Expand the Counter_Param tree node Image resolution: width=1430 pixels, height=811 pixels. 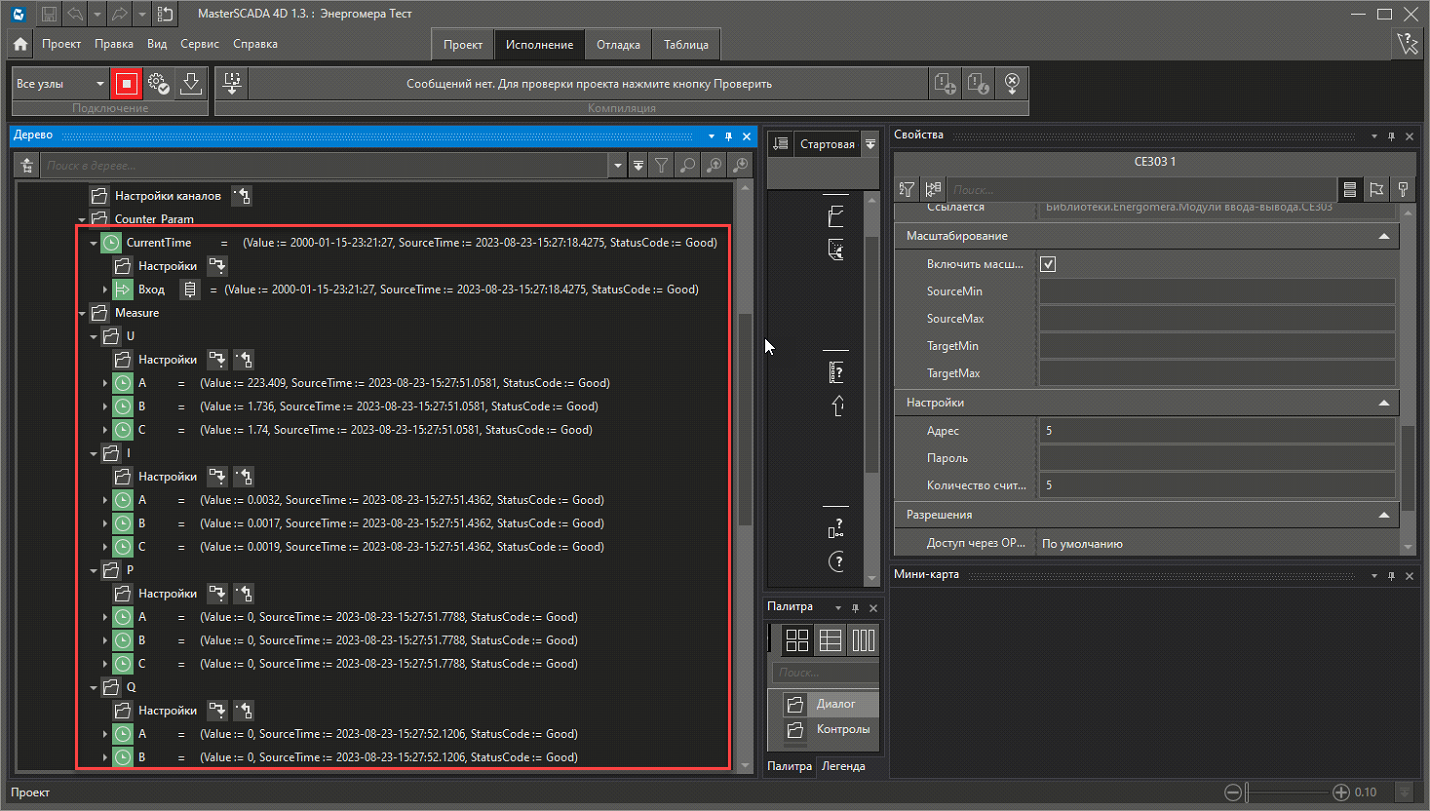coord(83,219)
